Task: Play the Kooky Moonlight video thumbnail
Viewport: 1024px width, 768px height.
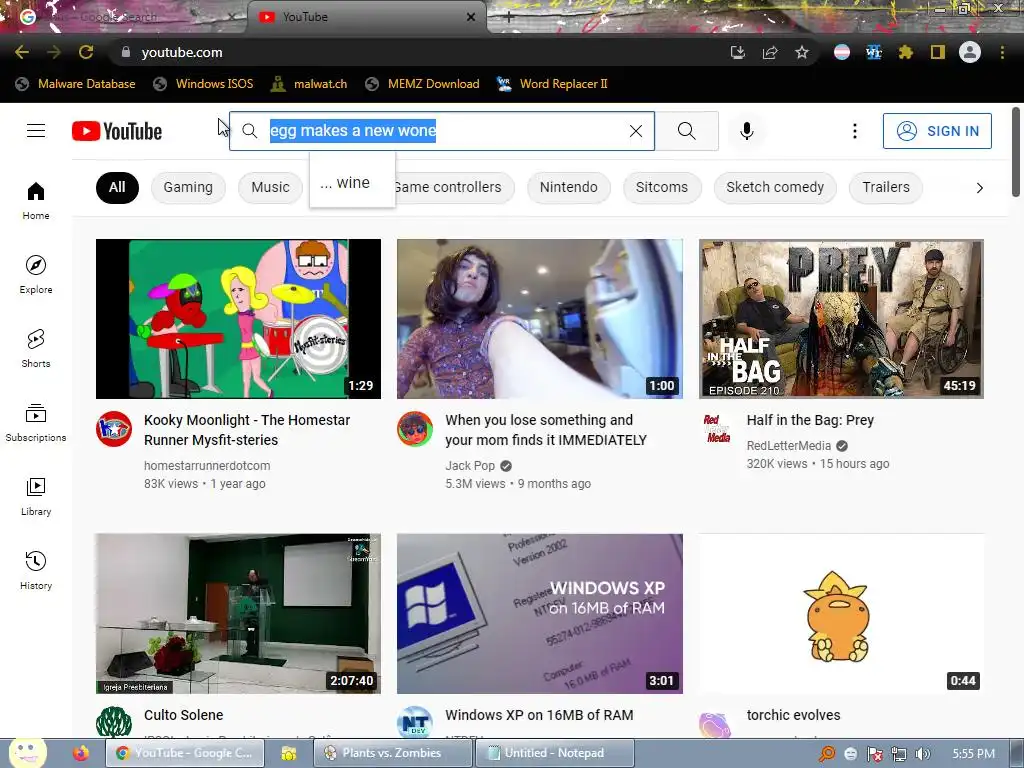Action: coord(238,319)
